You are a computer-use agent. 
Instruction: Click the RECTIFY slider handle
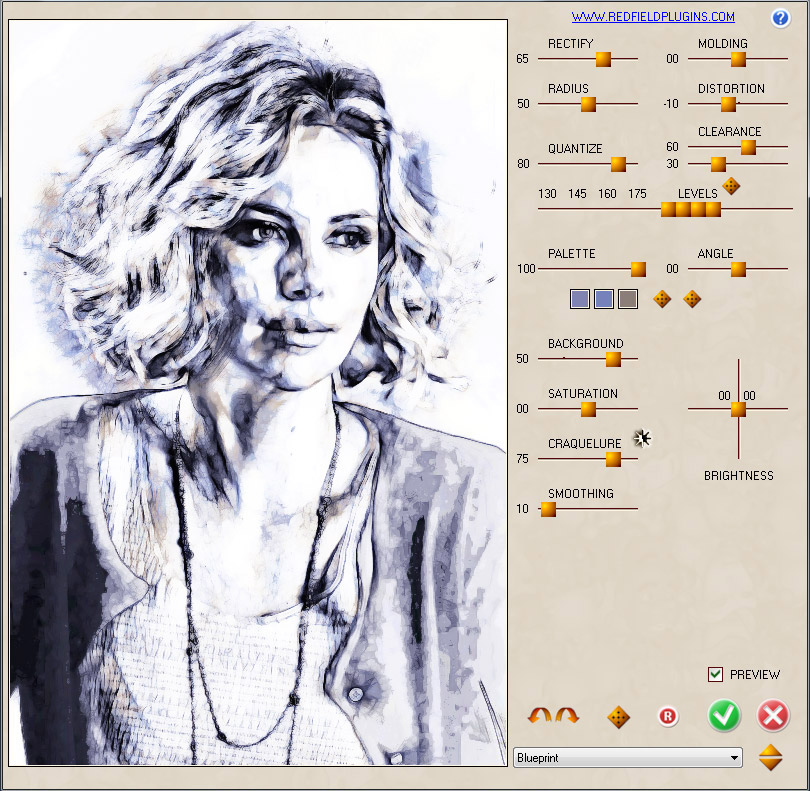click(x=603, y=59)
